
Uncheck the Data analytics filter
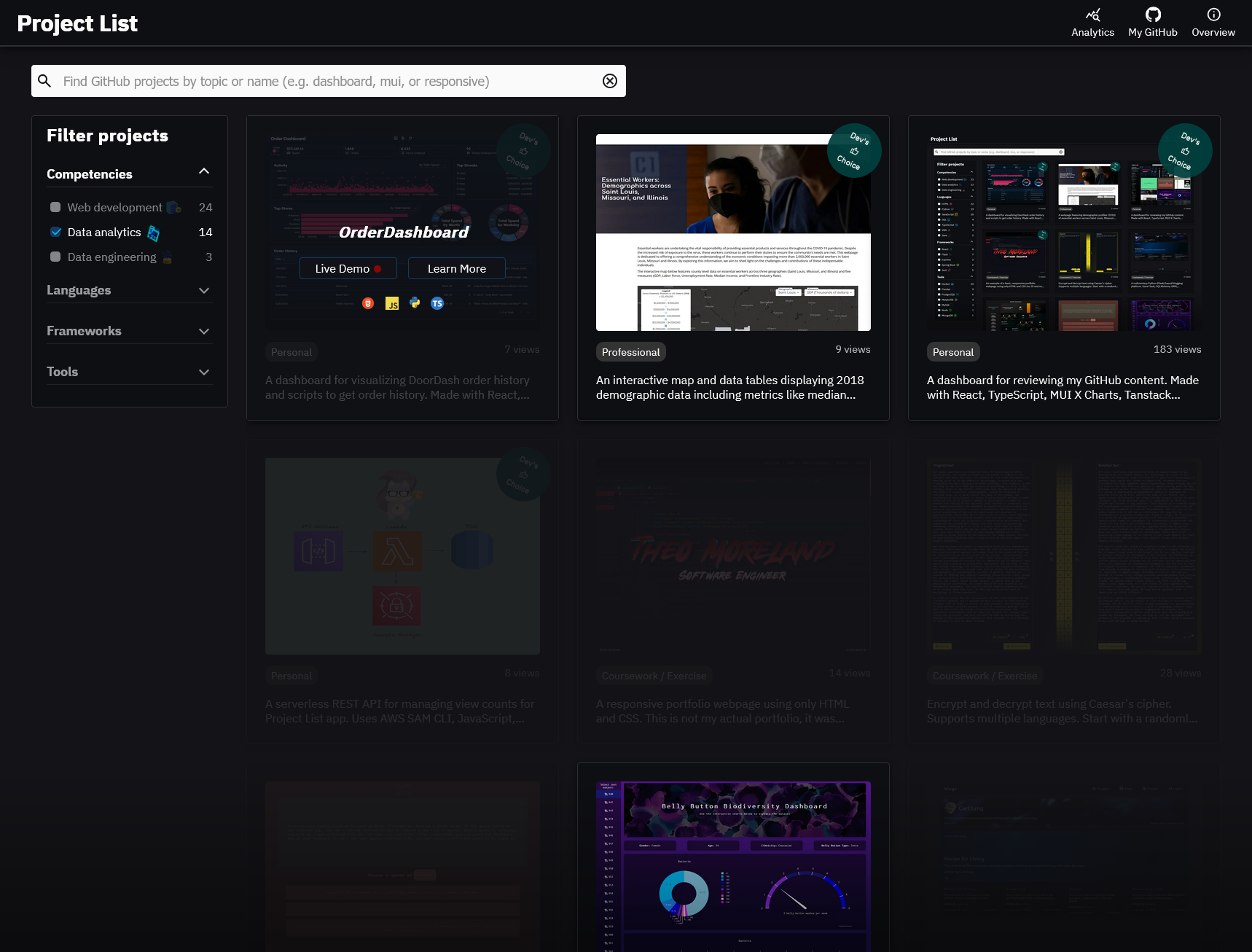pos(55,232)
